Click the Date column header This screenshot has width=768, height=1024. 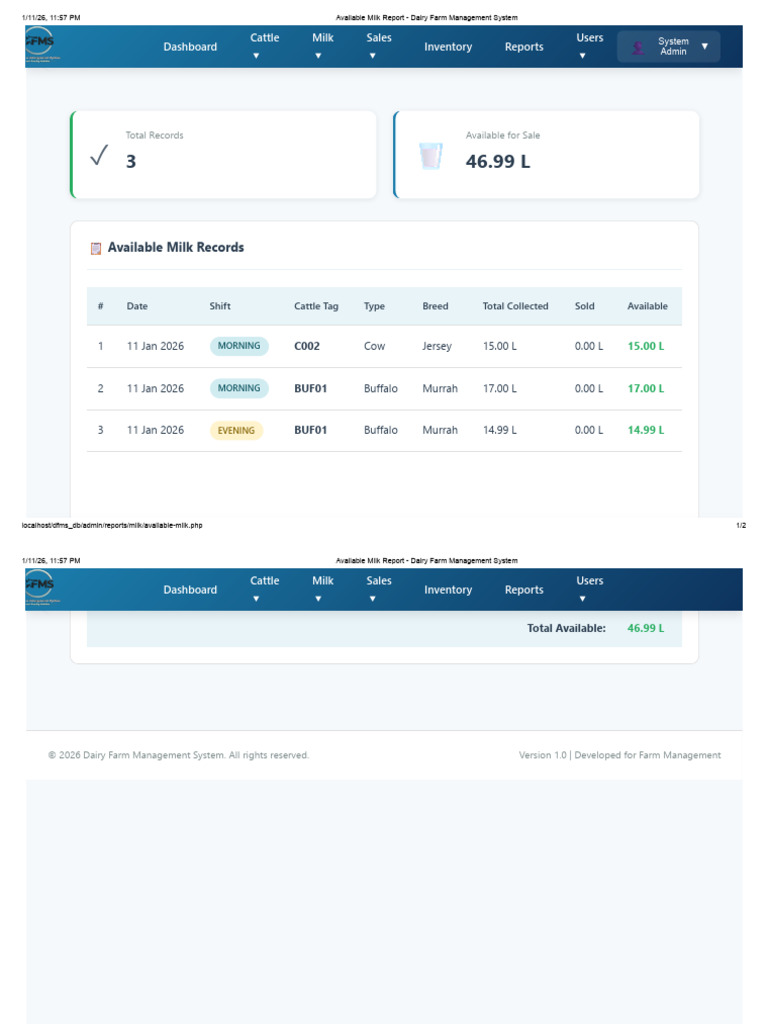(x=137, y=306)
